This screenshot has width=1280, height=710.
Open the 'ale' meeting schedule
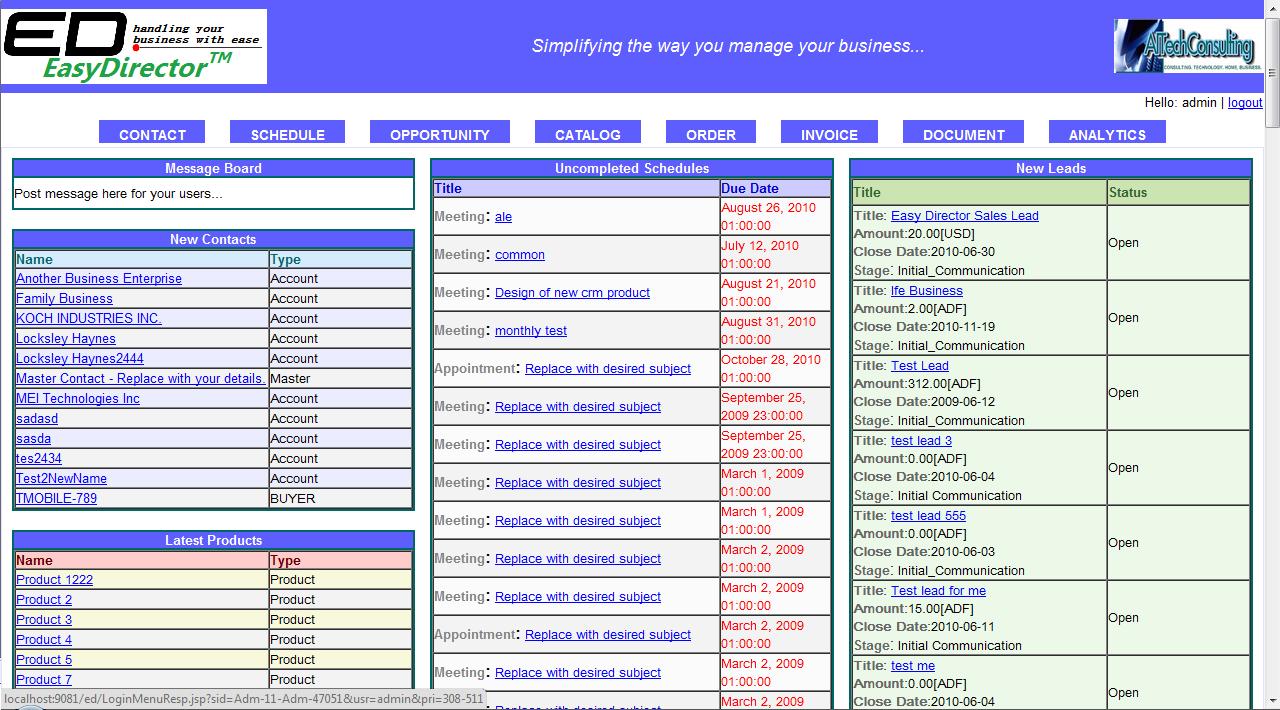(503, 217)
